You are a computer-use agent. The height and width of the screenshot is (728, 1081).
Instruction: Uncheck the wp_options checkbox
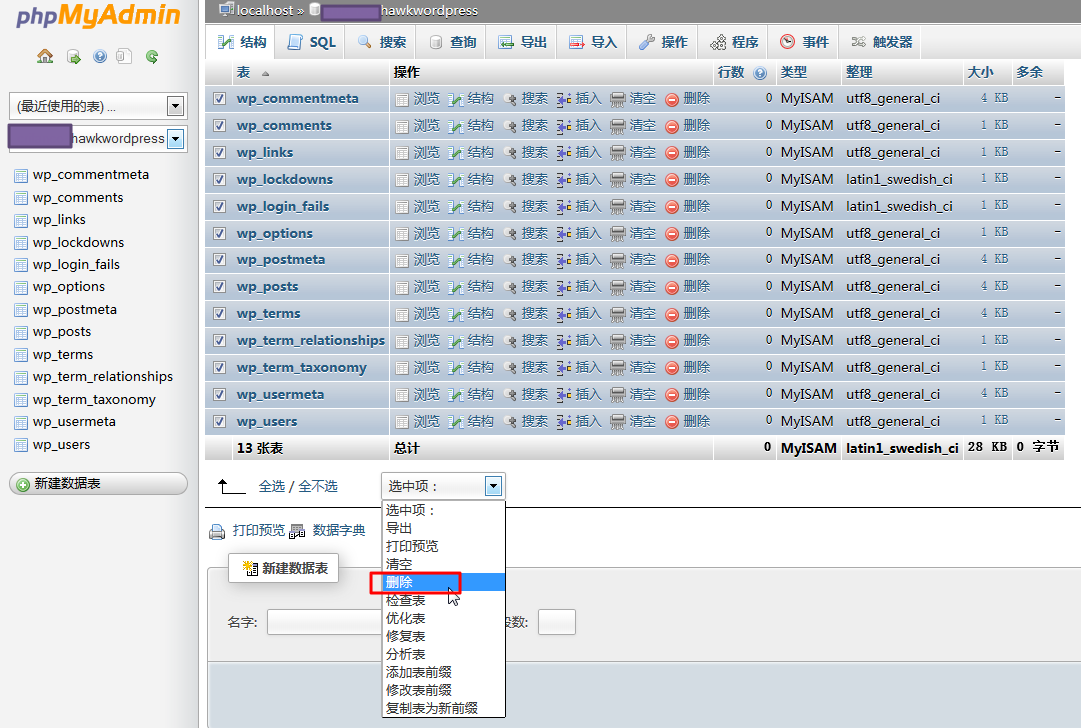click(x=219, y=233)
